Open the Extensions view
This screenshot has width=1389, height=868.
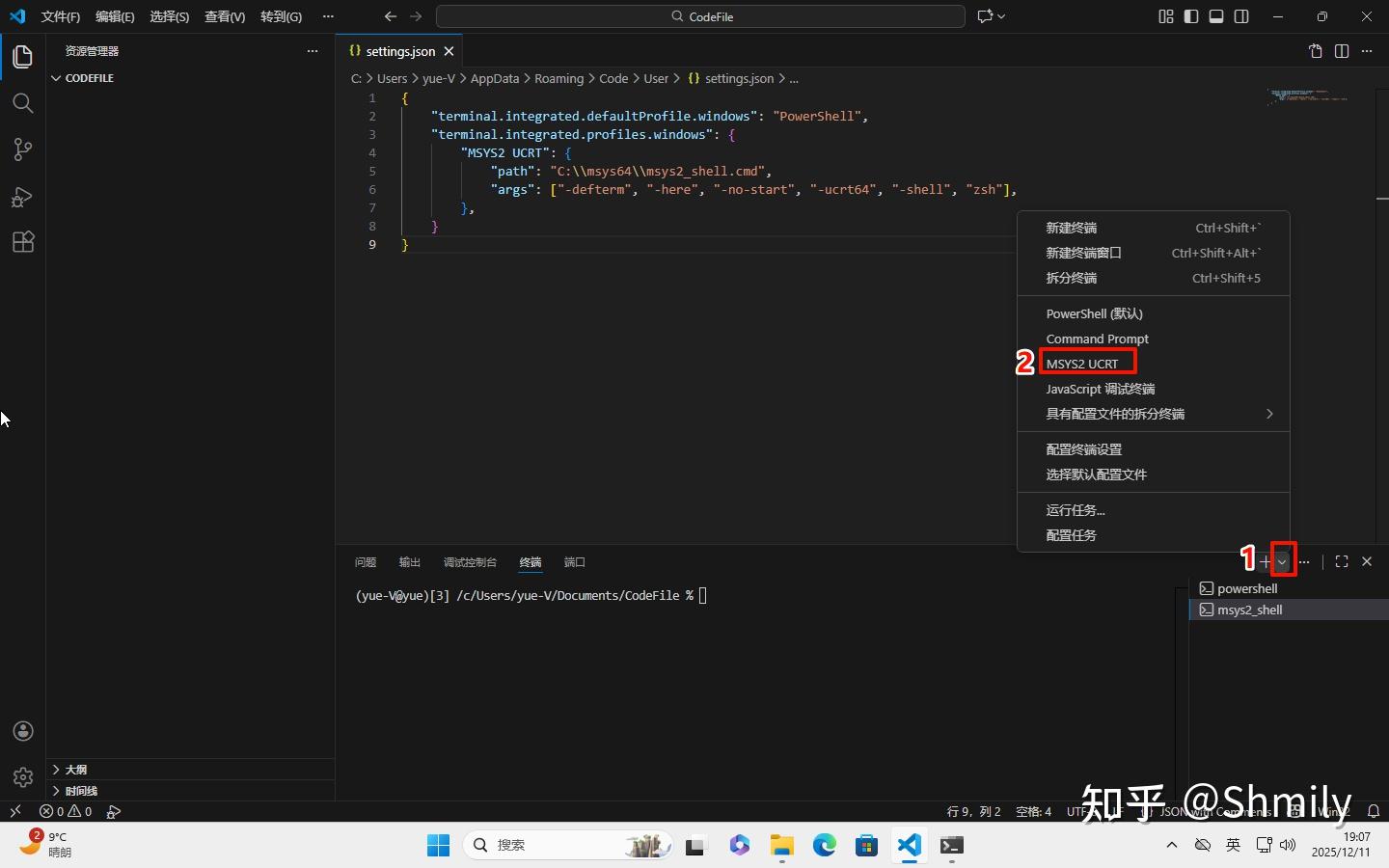[x=23, y=242]
